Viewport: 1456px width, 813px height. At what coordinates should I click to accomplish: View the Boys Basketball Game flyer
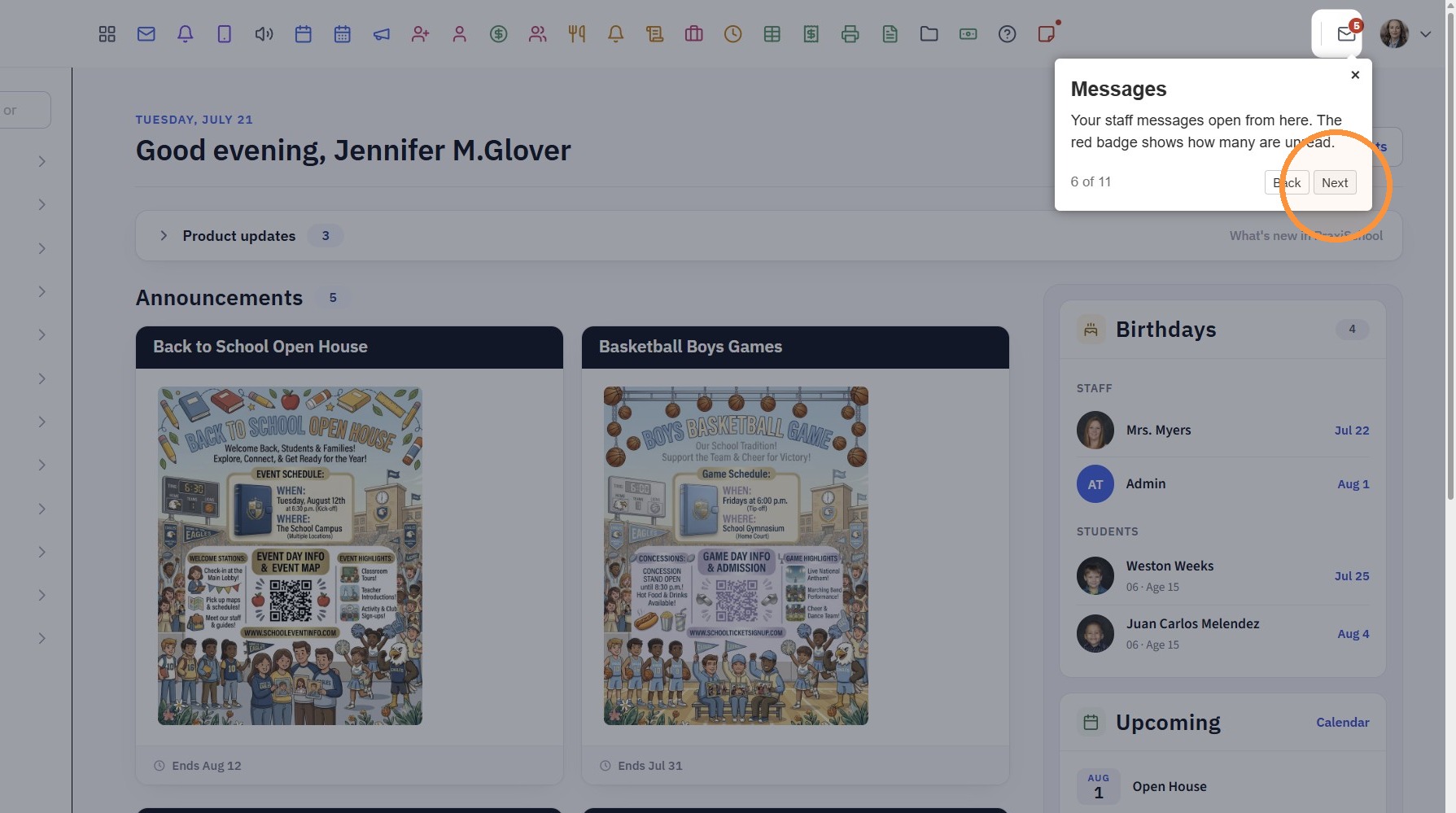pyautogui.click(x=736, y=556)
